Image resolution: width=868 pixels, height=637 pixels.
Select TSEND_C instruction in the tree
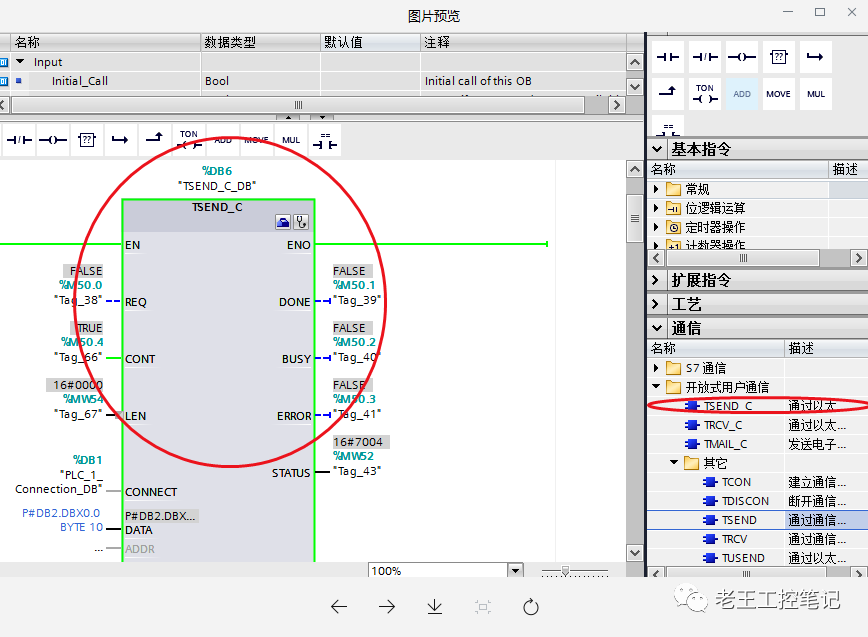point(727,406)
